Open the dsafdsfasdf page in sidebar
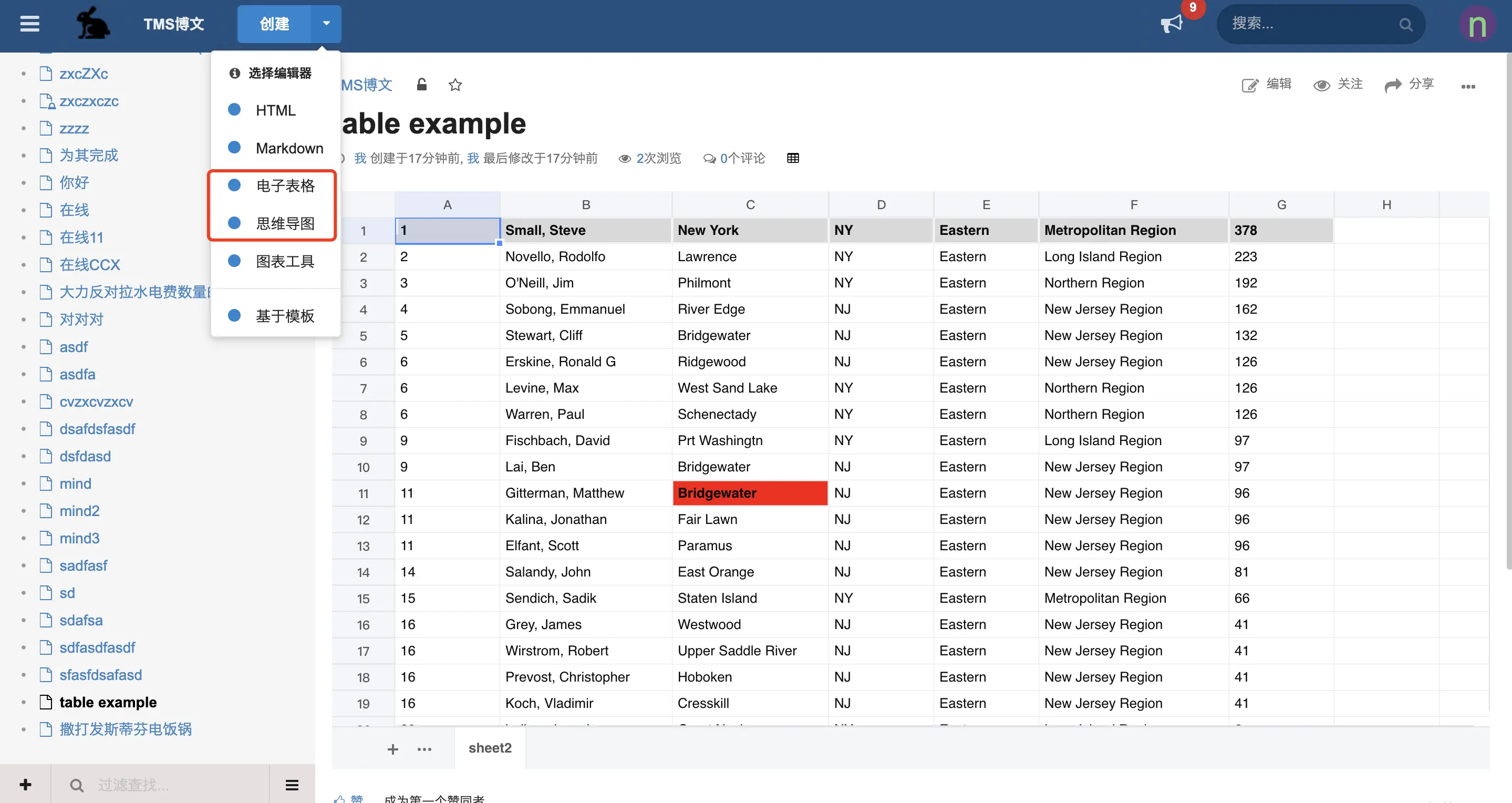 (x=97, y=428)
